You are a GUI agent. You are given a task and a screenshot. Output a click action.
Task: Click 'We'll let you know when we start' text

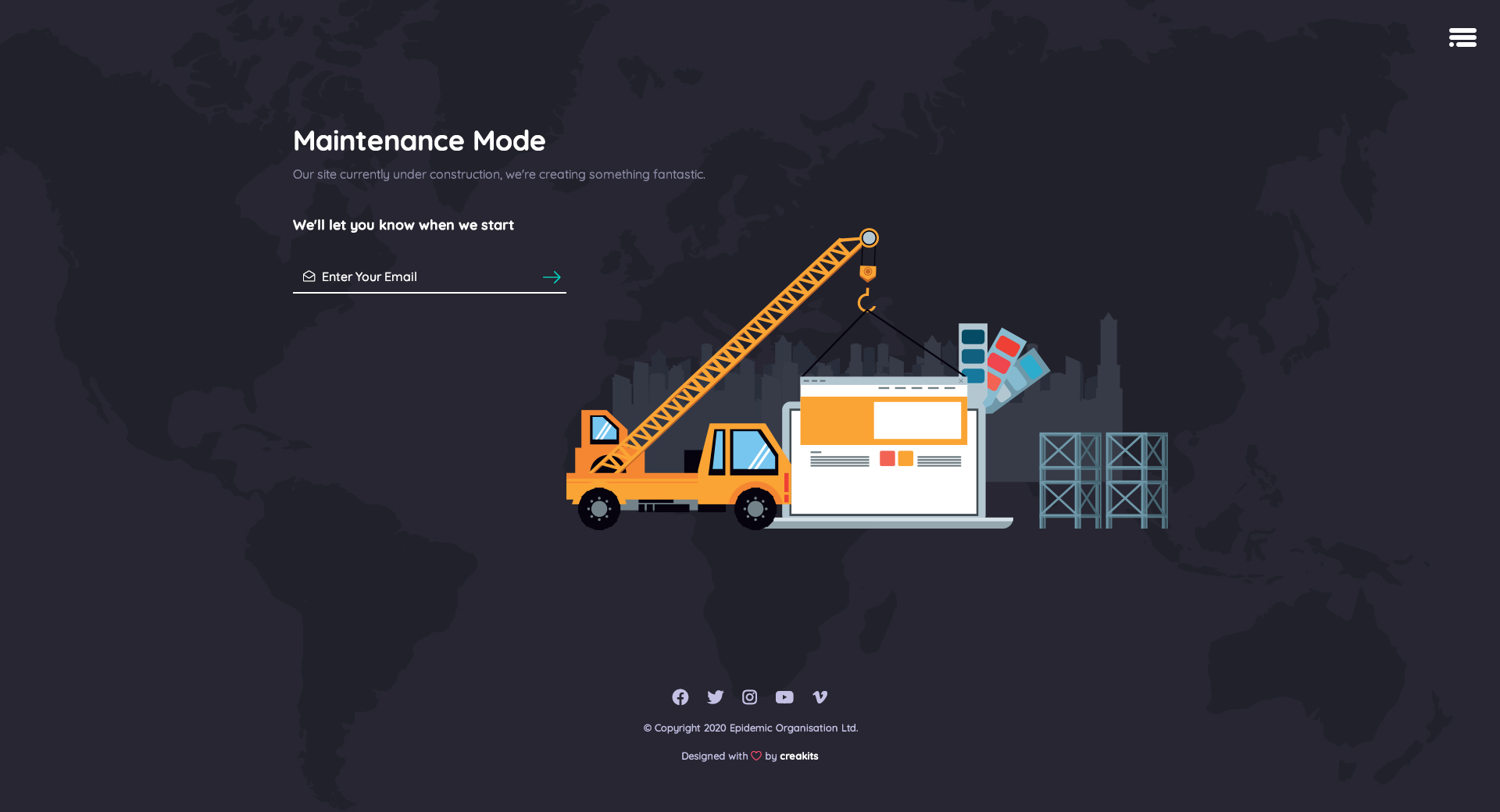(403, 225)
